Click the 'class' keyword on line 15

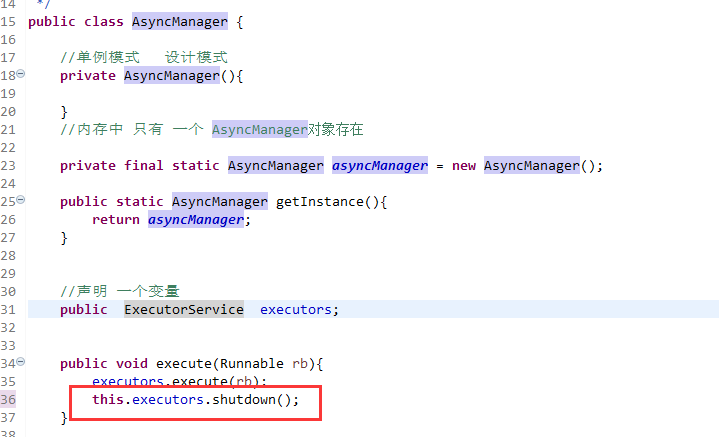(x=104, y=22)
